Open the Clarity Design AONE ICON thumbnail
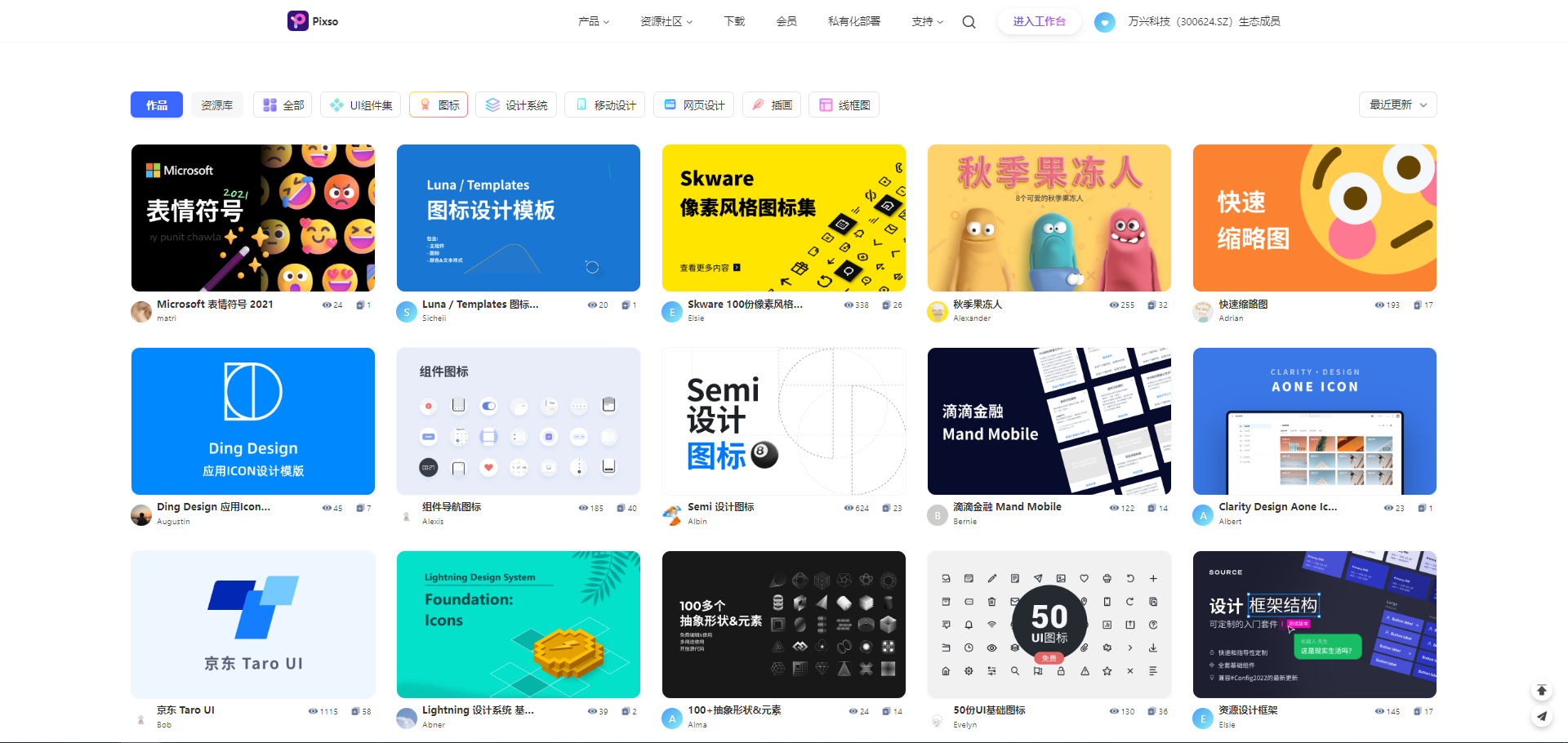This screenshot has width=1568, height=743. 1315,421
